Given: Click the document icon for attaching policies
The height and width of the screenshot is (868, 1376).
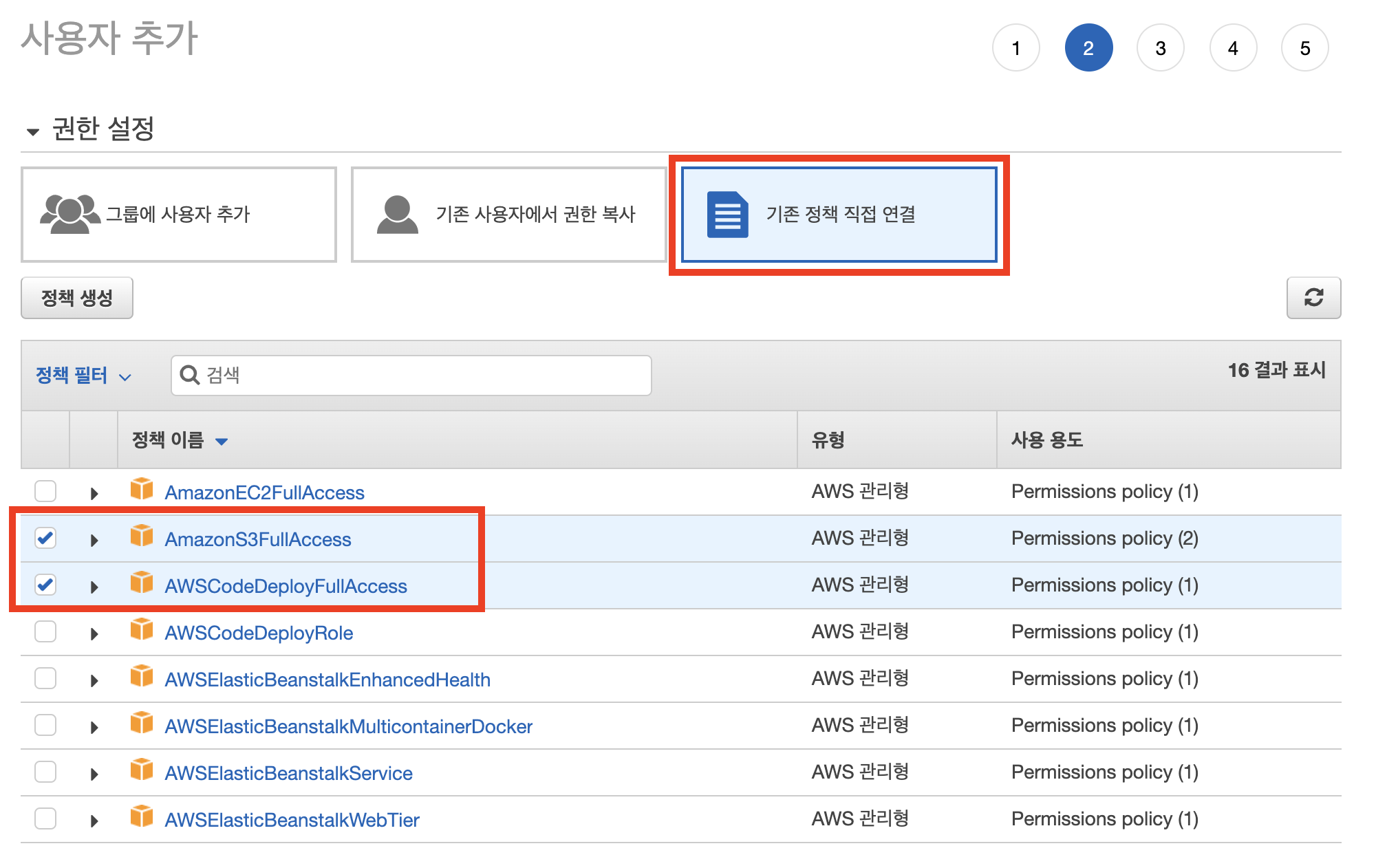Looking at the screenshot, I should pos(727,214).
